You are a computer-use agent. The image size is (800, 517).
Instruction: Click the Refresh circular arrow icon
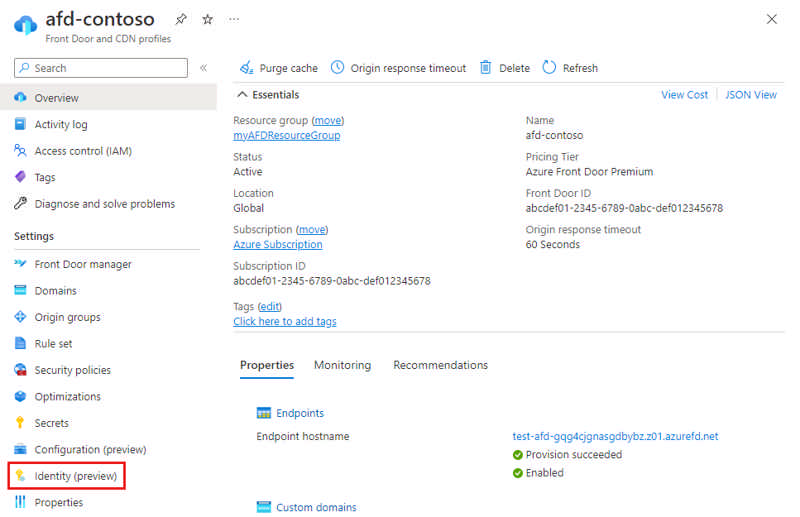(x=549, y=67)
